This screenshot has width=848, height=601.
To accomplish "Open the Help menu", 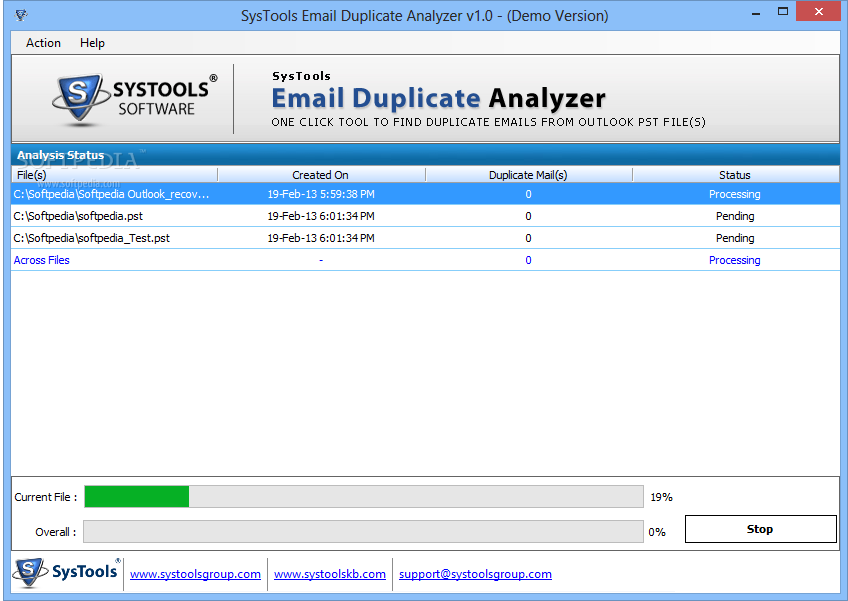I will pos(92,43).
